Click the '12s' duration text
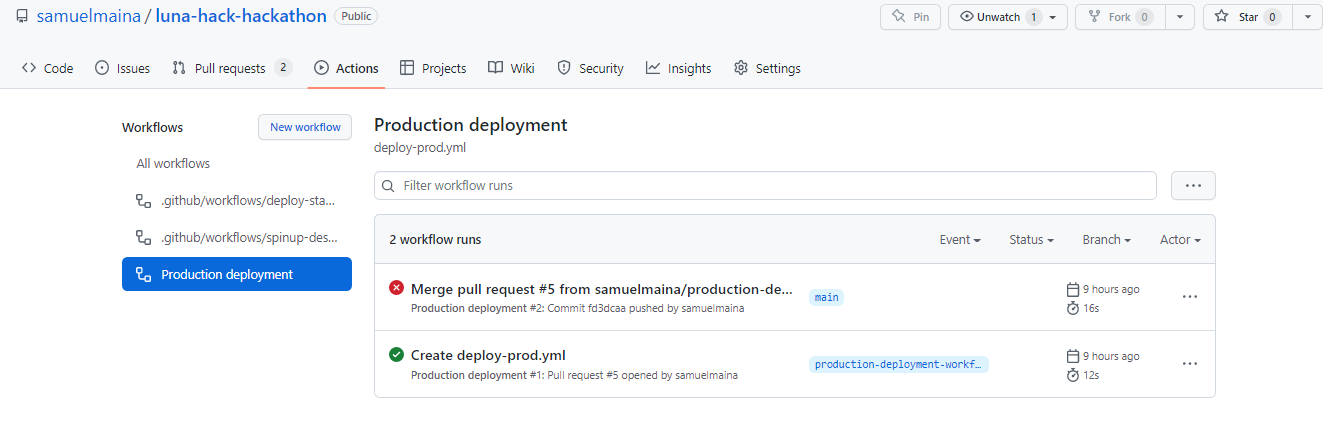Screen dimensions: 1323x437 (x=1091, y=375)
